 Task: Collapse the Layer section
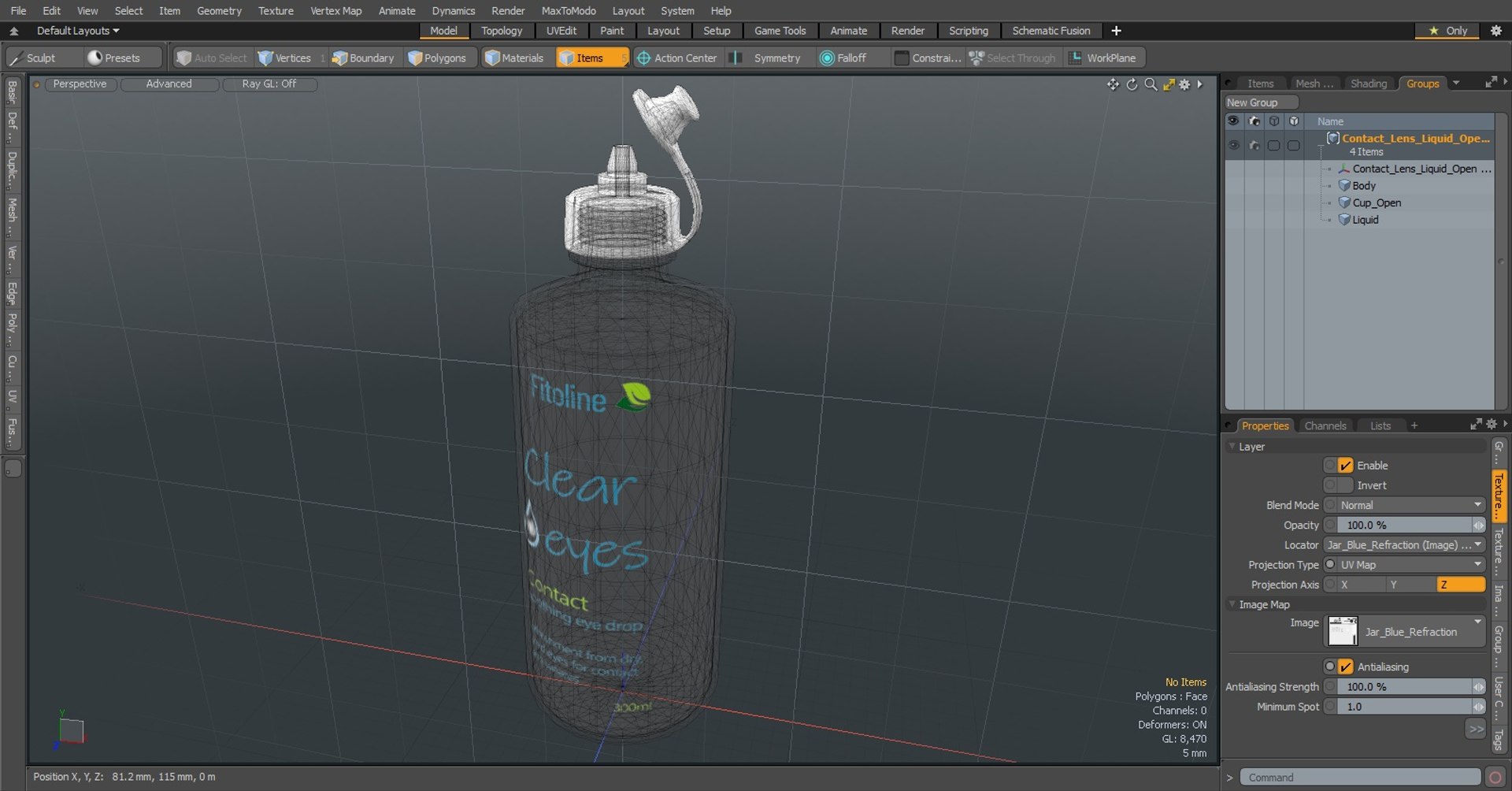[1232, 447]
